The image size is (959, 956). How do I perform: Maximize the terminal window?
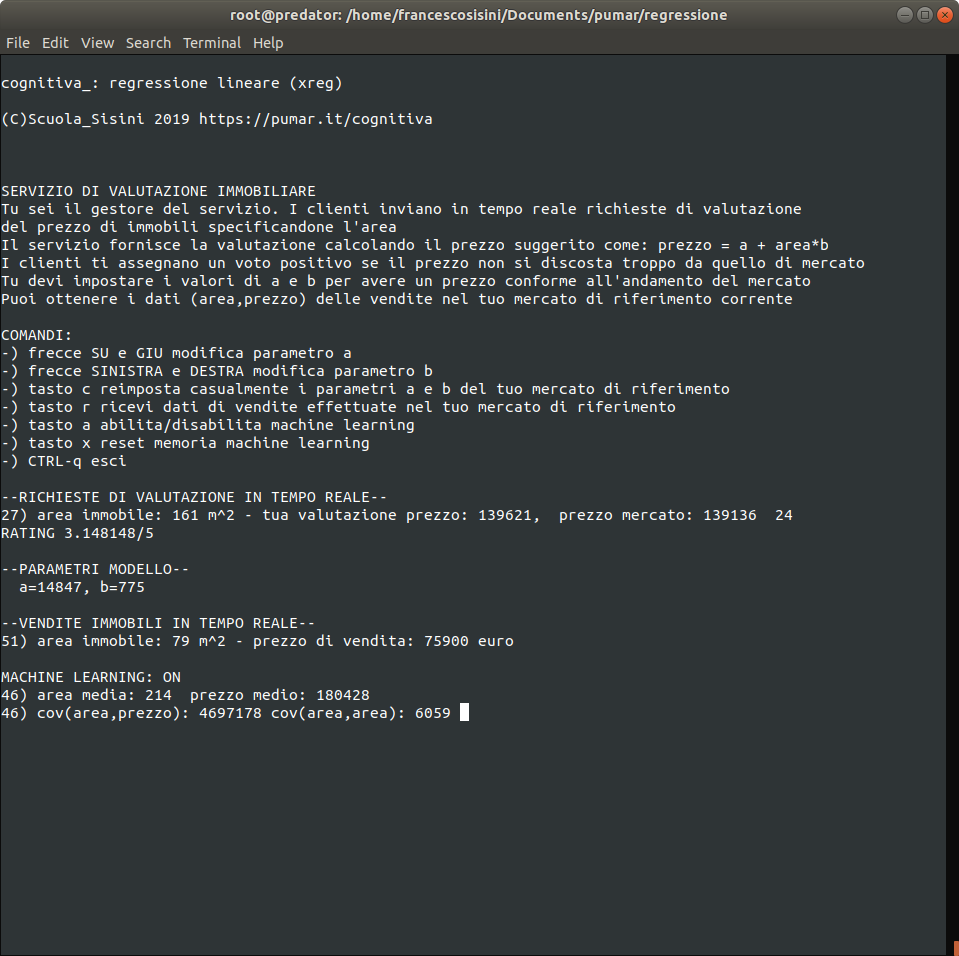(925, 15)
